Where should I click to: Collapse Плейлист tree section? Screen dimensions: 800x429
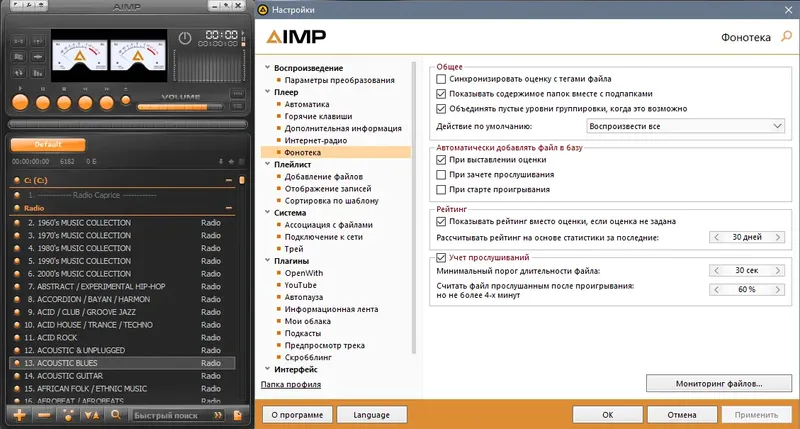(267, 164)
